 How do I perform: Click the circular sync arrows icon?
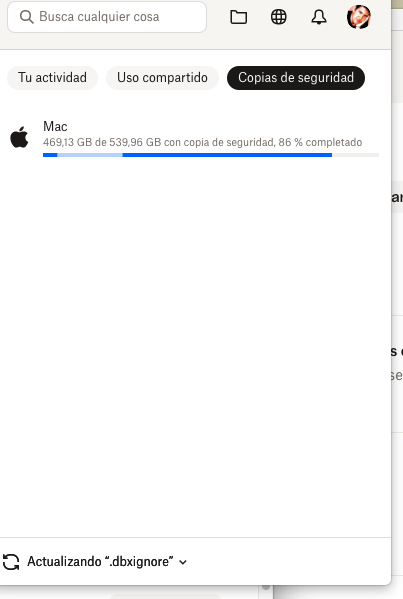pyautogui.click(x=11, y=562)
